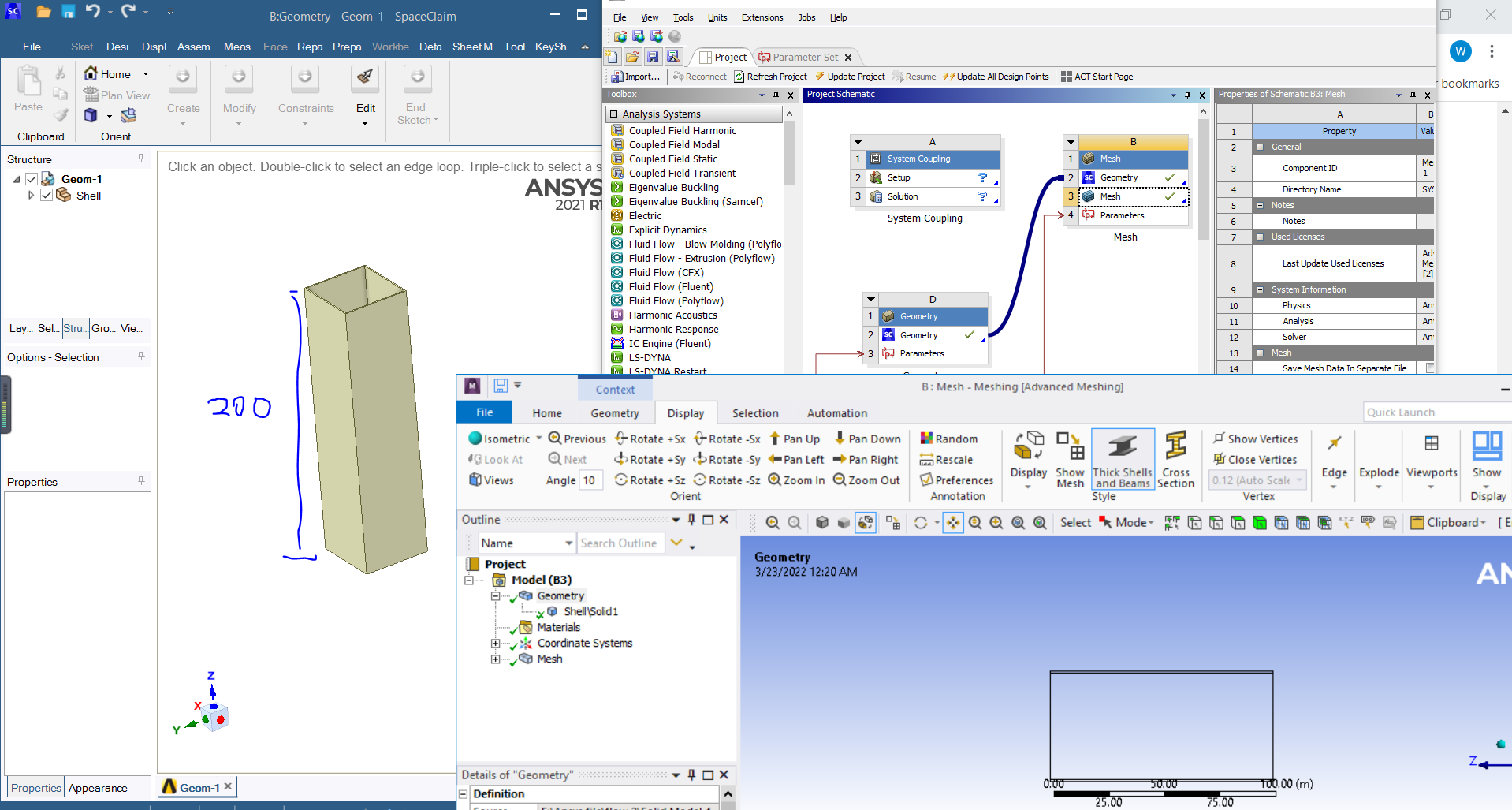Expand Coordinate Systems in Outline
This screenshot has height=810, width=1512.
click(x=495, y=643)
